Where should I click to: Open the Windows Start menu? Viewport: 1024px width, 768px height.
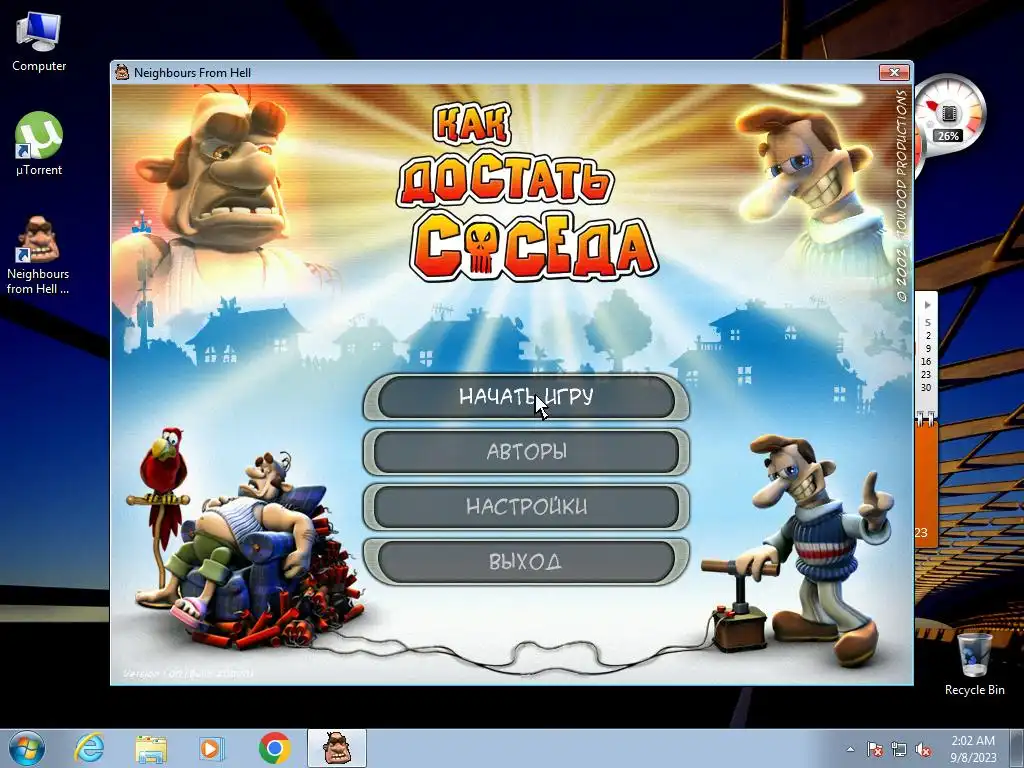tap(27, 748)
